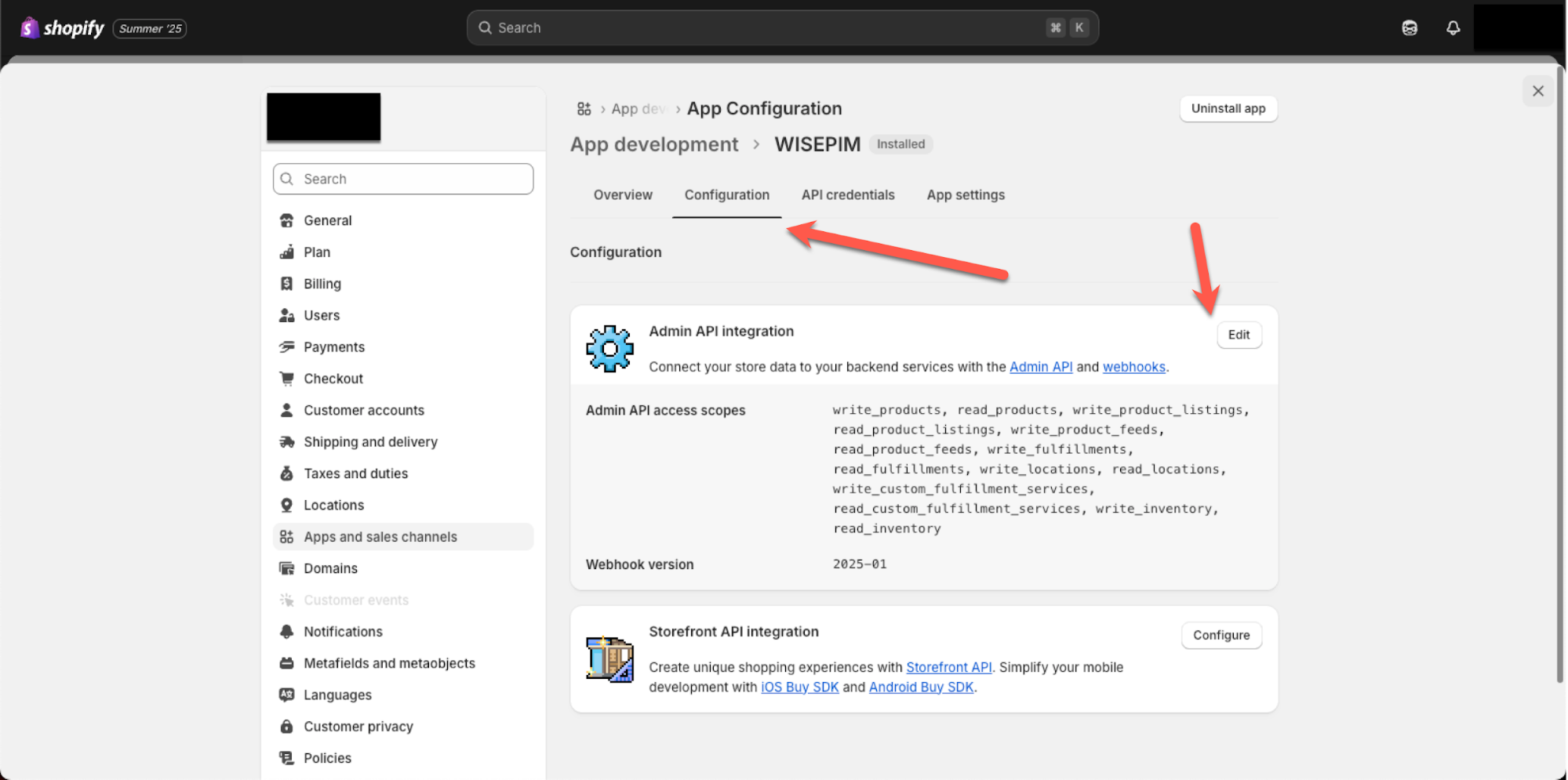Image resolution: width=1568 pixels, height=780 pixels.
Task: Click the Customer privacy lock icon
Action: [x=287, y=726]
